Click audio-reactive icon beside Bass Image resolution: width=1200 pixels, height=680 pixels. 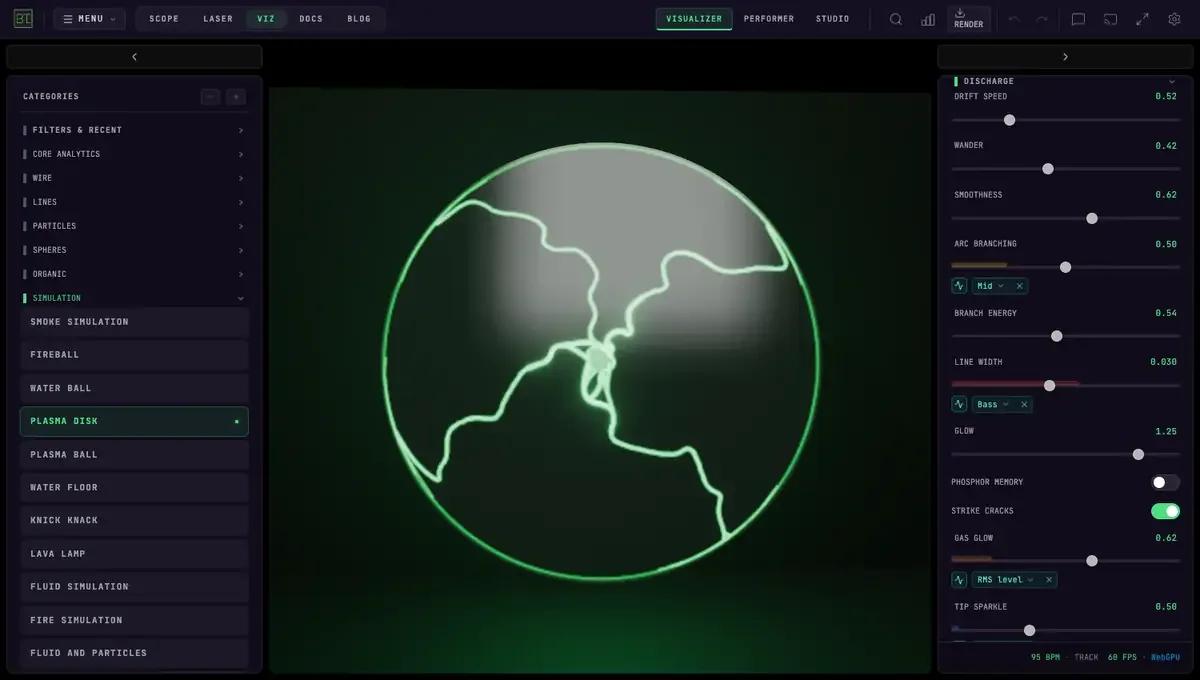(960, 404)
